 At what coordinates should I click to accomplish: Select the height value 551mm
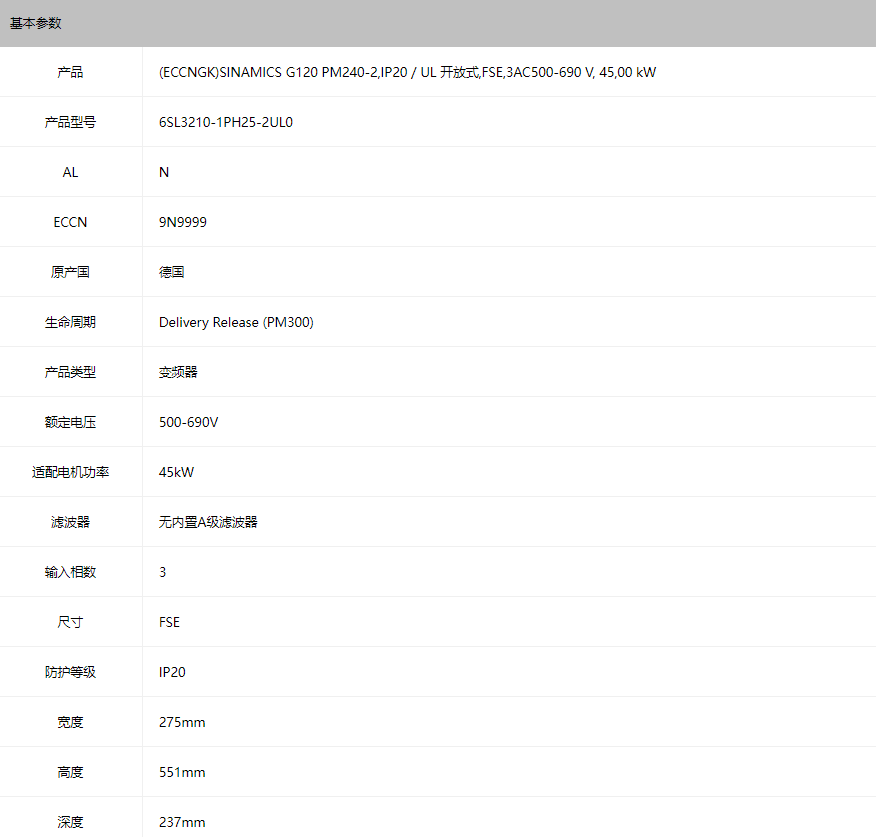[182, 772]
